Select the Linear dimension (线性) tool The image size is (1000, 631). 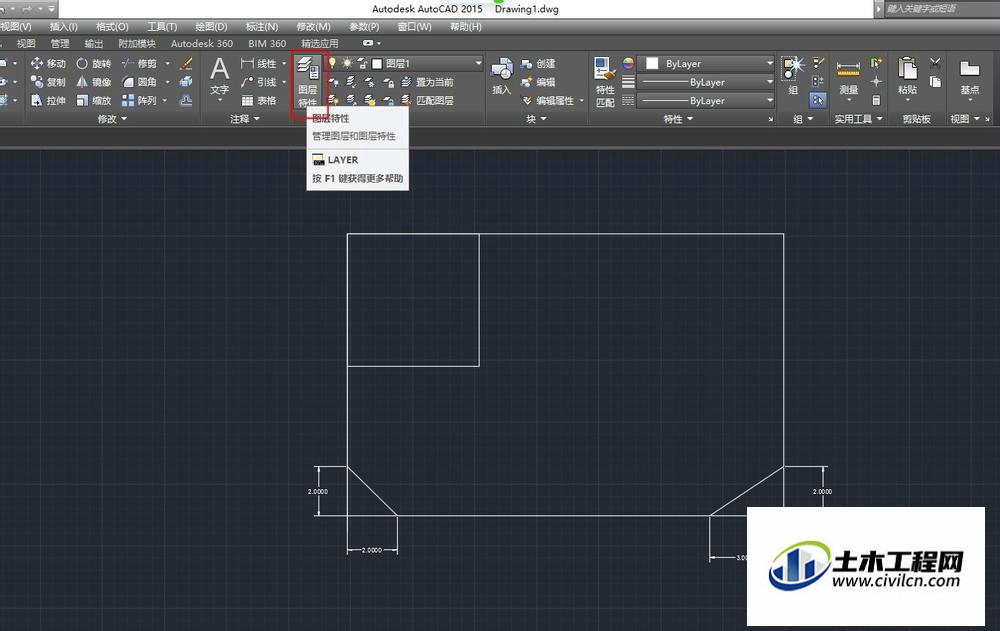tap(258, 63)
